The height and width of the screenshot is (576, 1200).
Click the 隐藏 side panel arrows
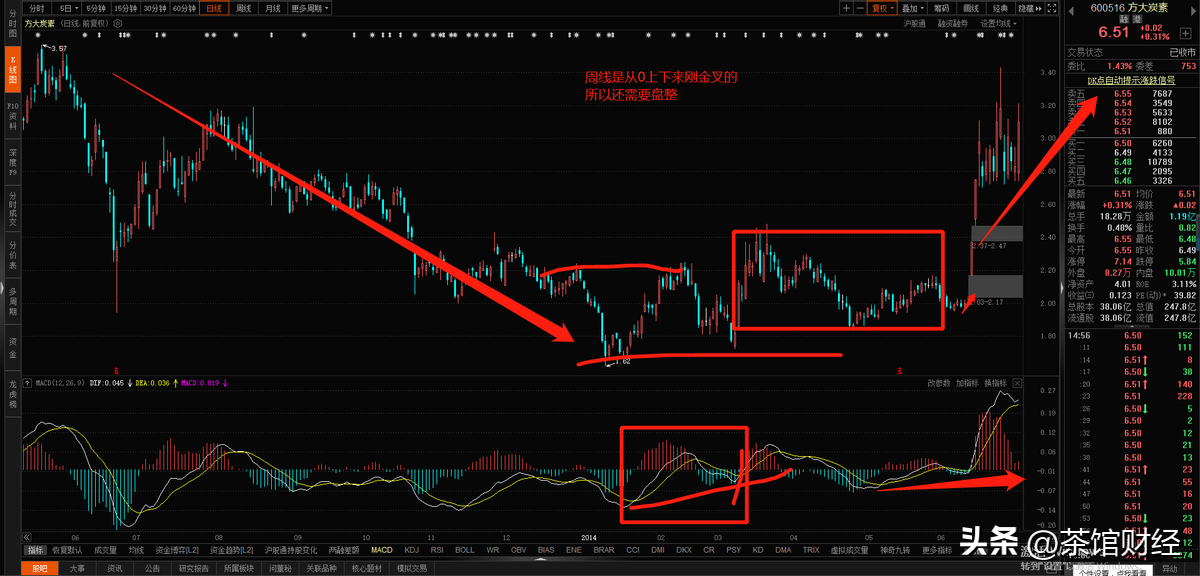pos(1028,8)
